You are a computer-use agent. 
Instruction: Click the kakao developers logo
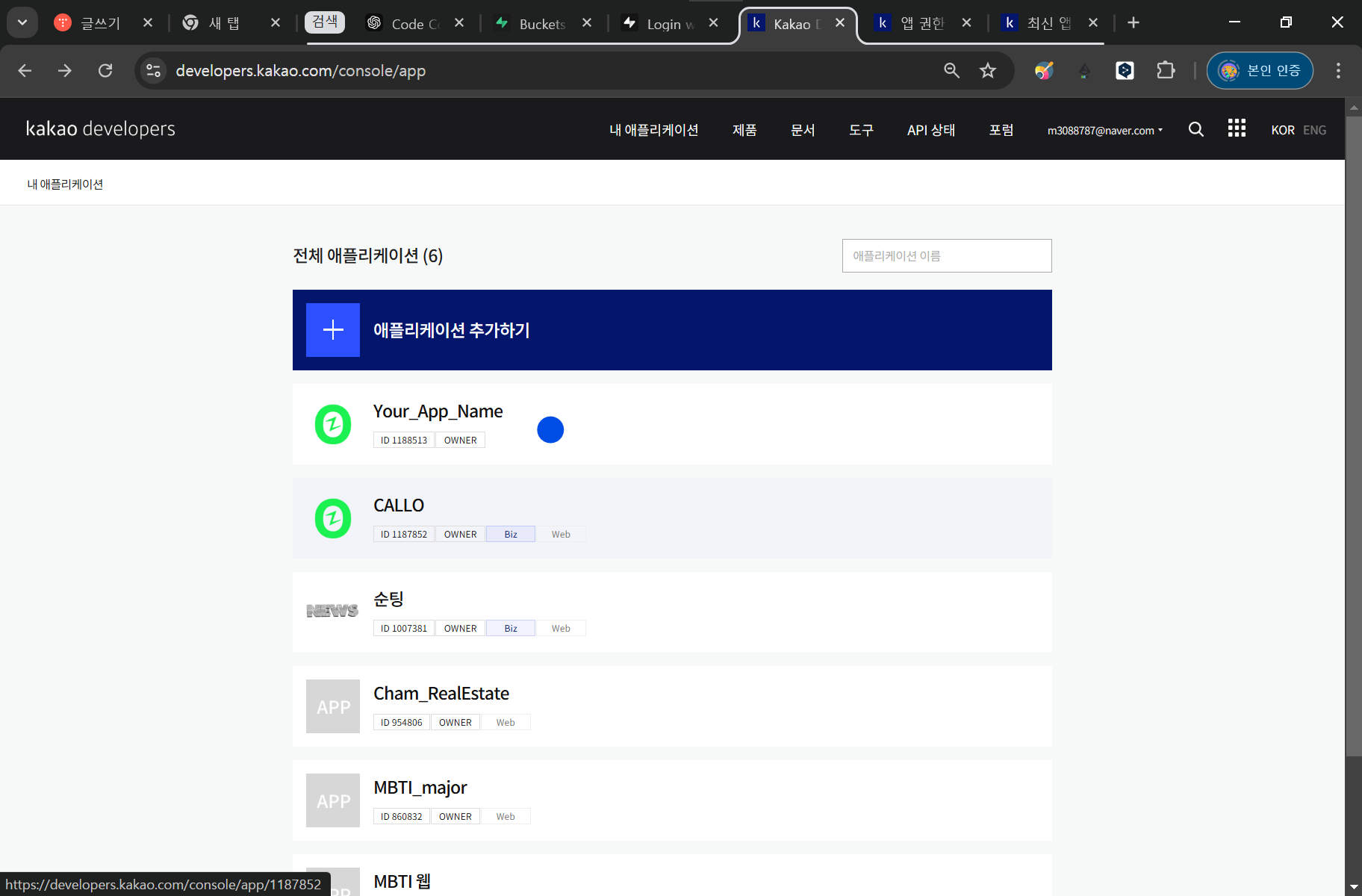pyautogui.click(x=101, y=129)
